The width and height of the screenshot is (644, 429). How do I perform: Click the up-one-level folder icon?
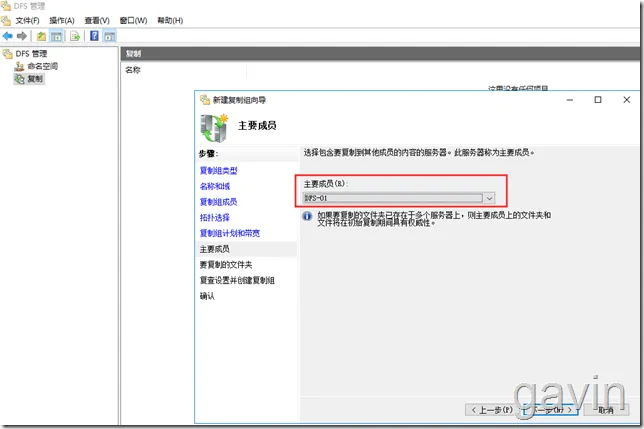click(41, 36)
